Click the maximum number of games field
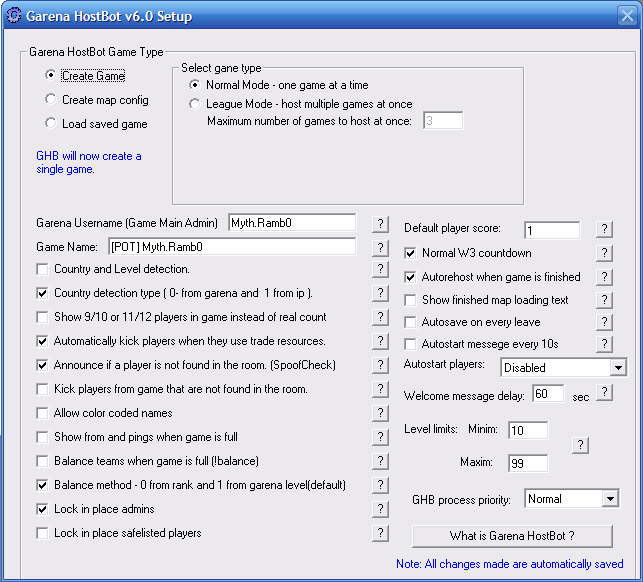The height and width of the screenshot is (582, 643). pyautogui.click(x=443, y=121)
